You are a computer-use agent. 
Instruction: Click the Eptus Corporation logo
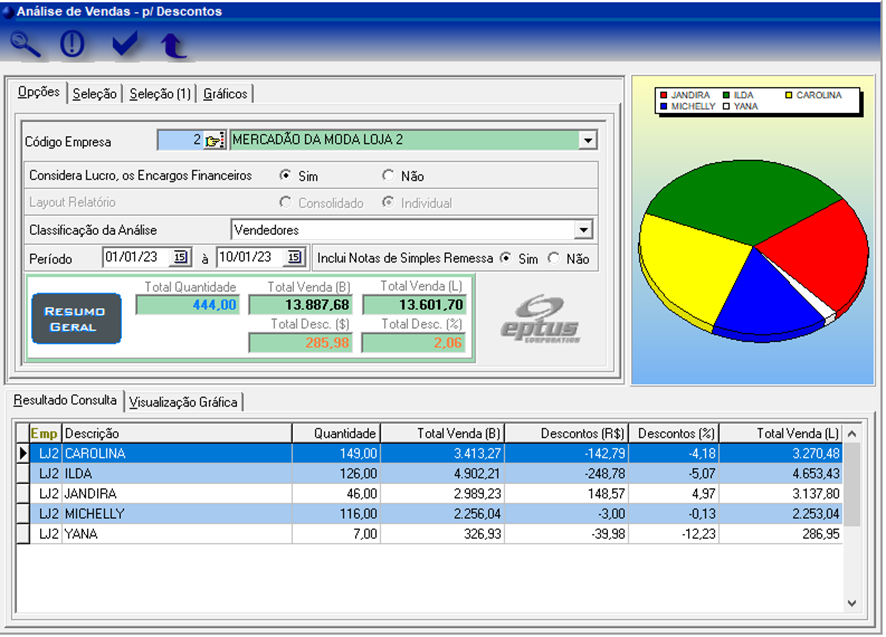(540, 319)
